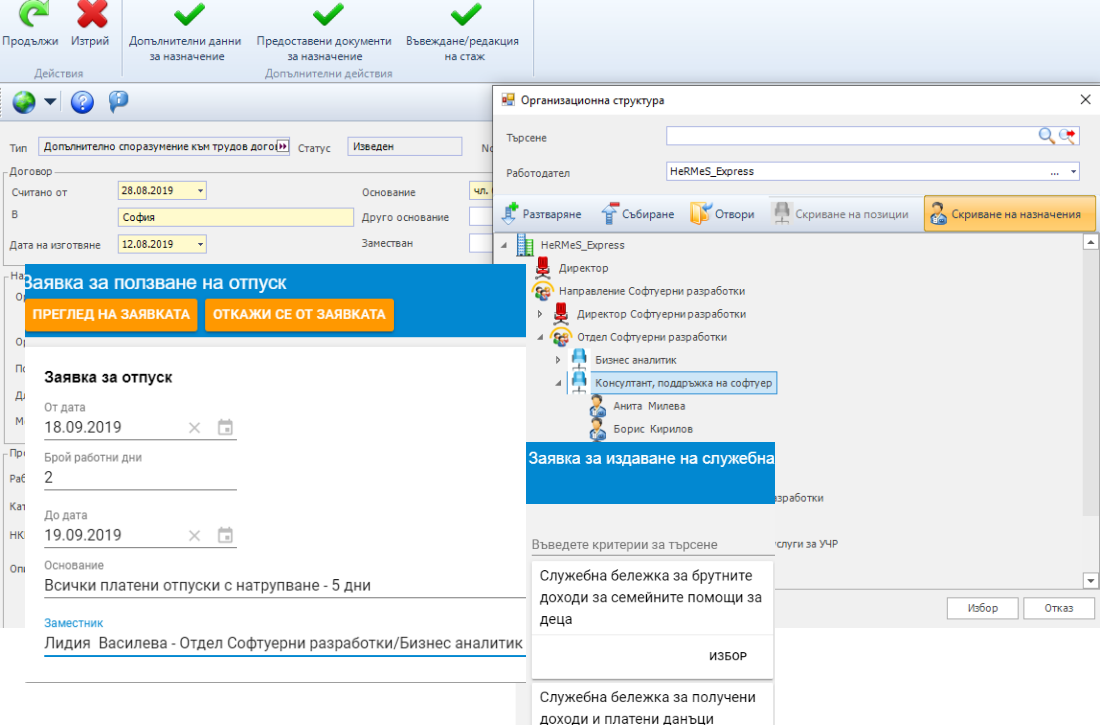This screenshot has width=1100, height=725.
Task: Open Предоставени документи за назначение
Action: pyautogui.click(x=324, y=32)
